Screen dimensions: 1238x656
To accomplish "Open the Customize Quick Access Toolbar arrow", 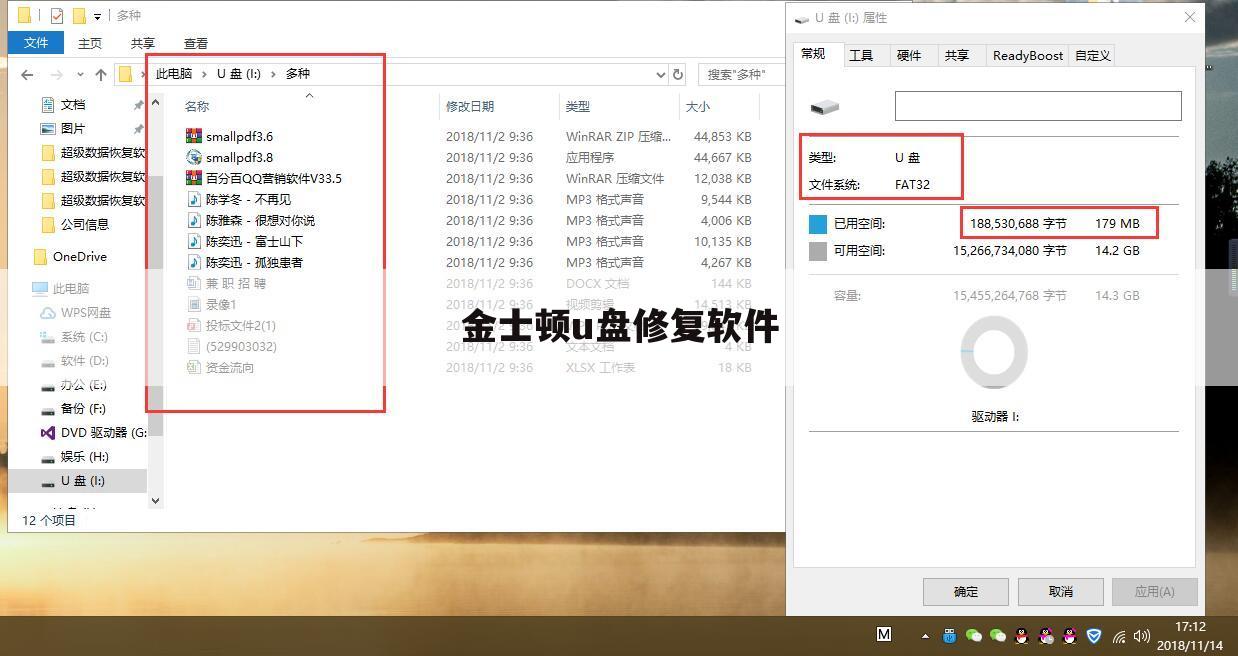I will (x=97, y=16).
